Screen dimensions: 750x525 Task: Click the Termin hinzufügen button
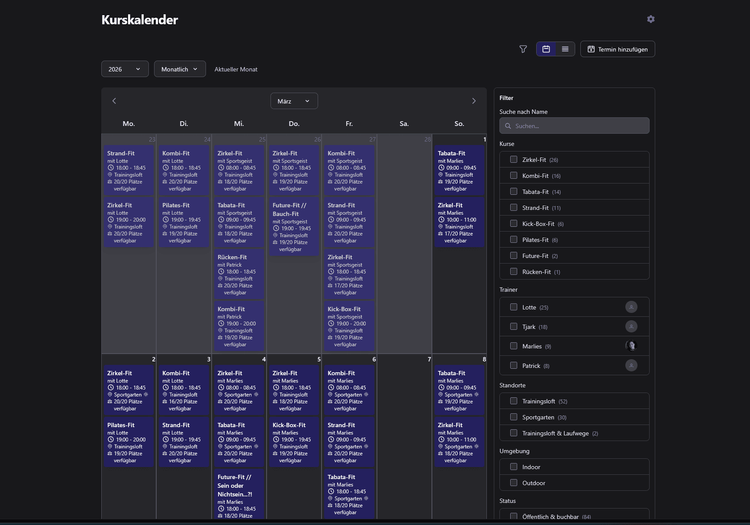(617, 49)
